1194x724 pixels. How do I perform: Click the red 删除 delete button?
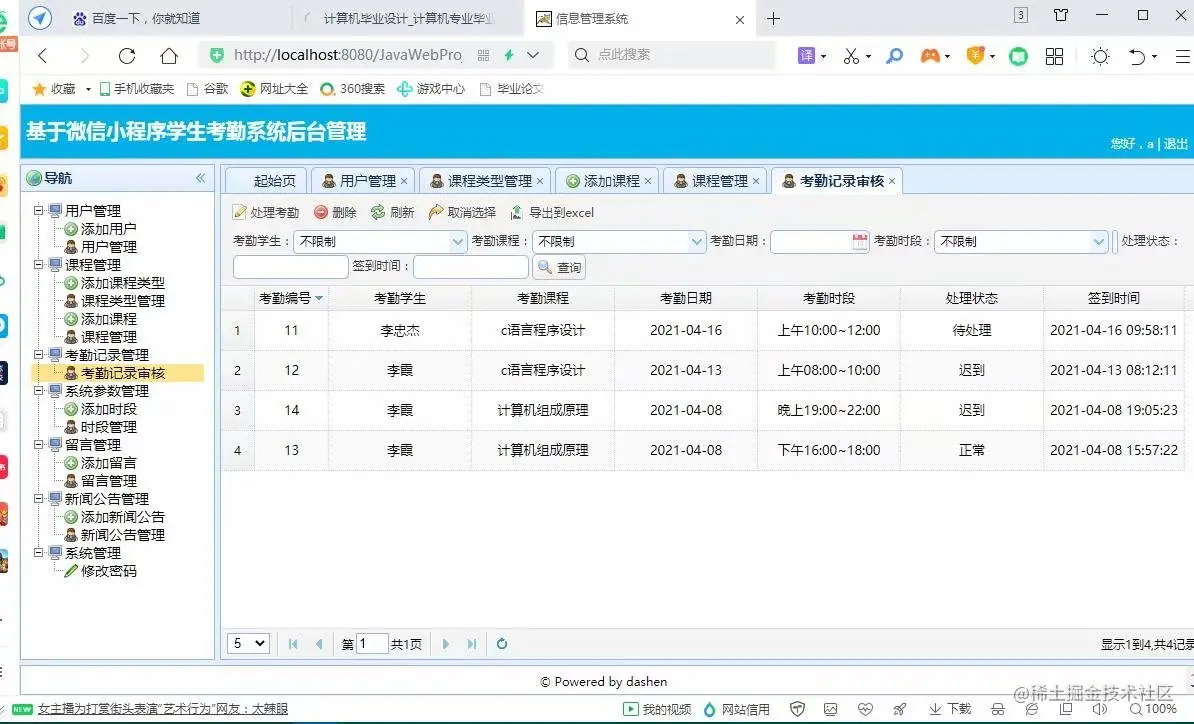click(x=335, y=212)
